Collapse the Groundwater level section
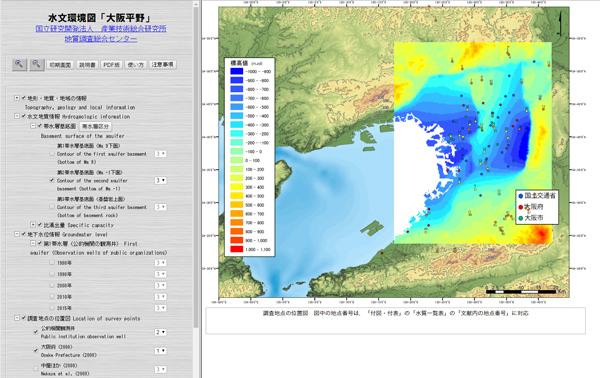The image size is (600, 378). point(17,234)
